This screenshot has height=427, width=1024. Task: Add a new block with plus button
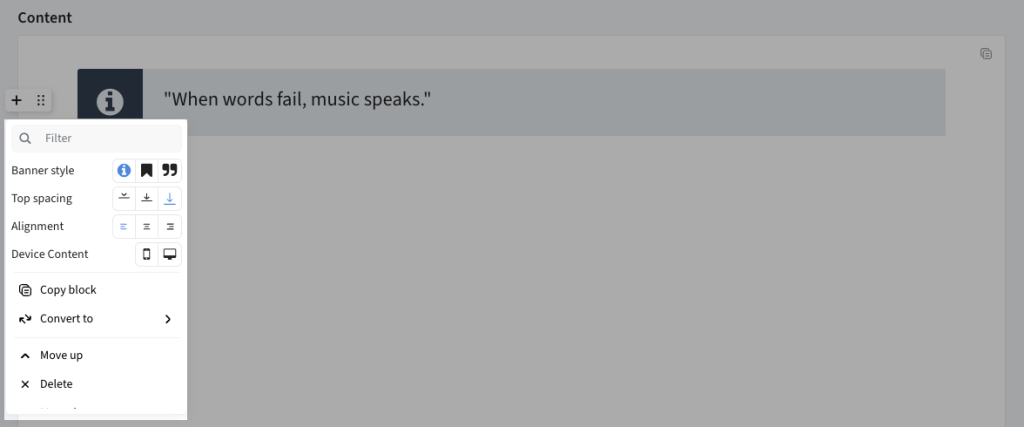(17, 100)
